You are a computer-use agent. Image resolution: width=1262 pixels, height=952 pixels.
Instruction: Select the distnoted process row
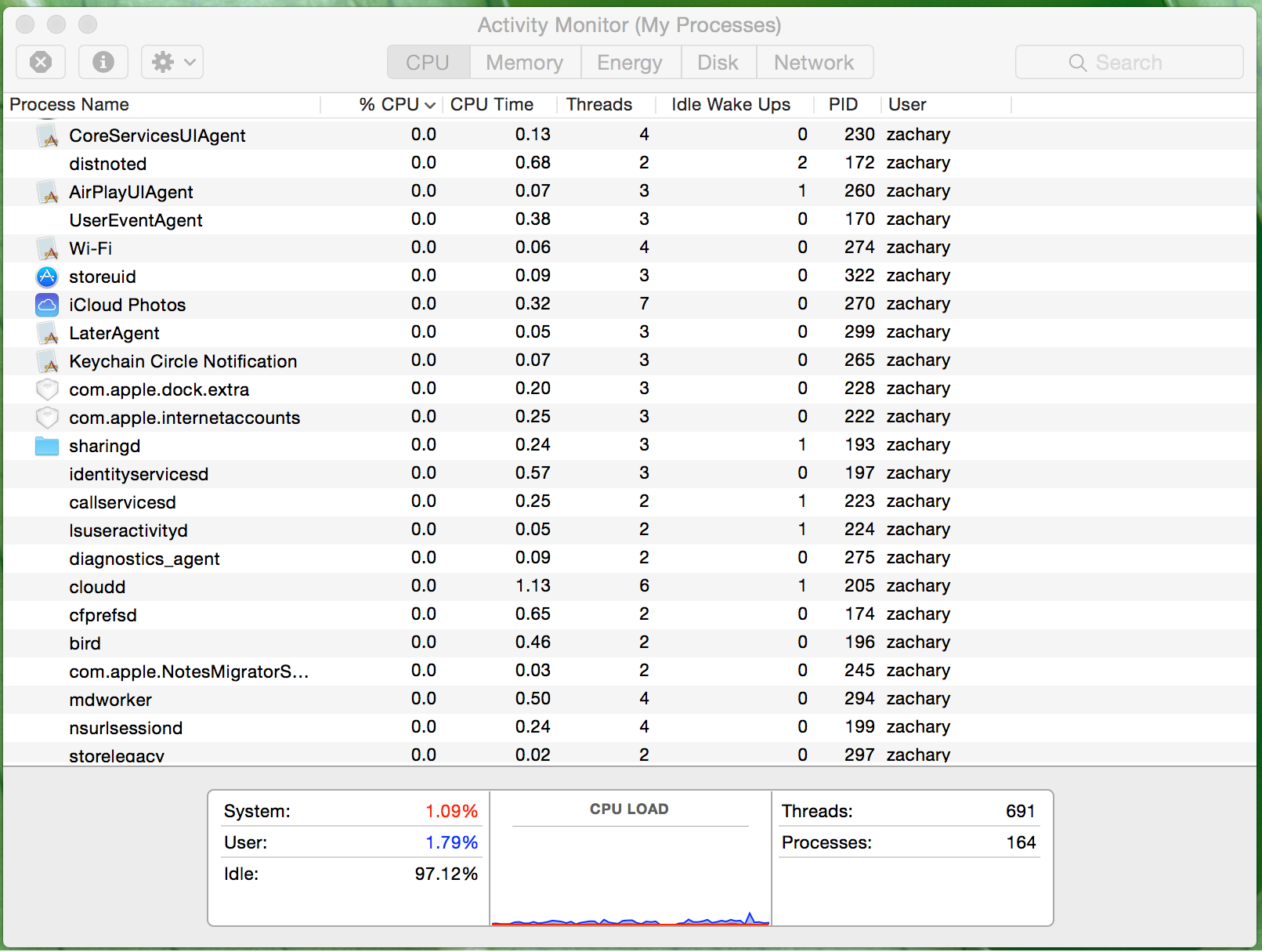[x=630, y=163]
